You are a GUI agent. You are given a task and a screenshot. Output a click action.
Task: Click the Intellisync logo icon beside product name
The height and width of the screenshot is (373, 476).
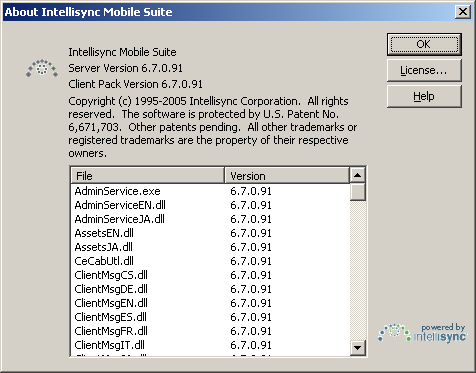pos(42,68)
